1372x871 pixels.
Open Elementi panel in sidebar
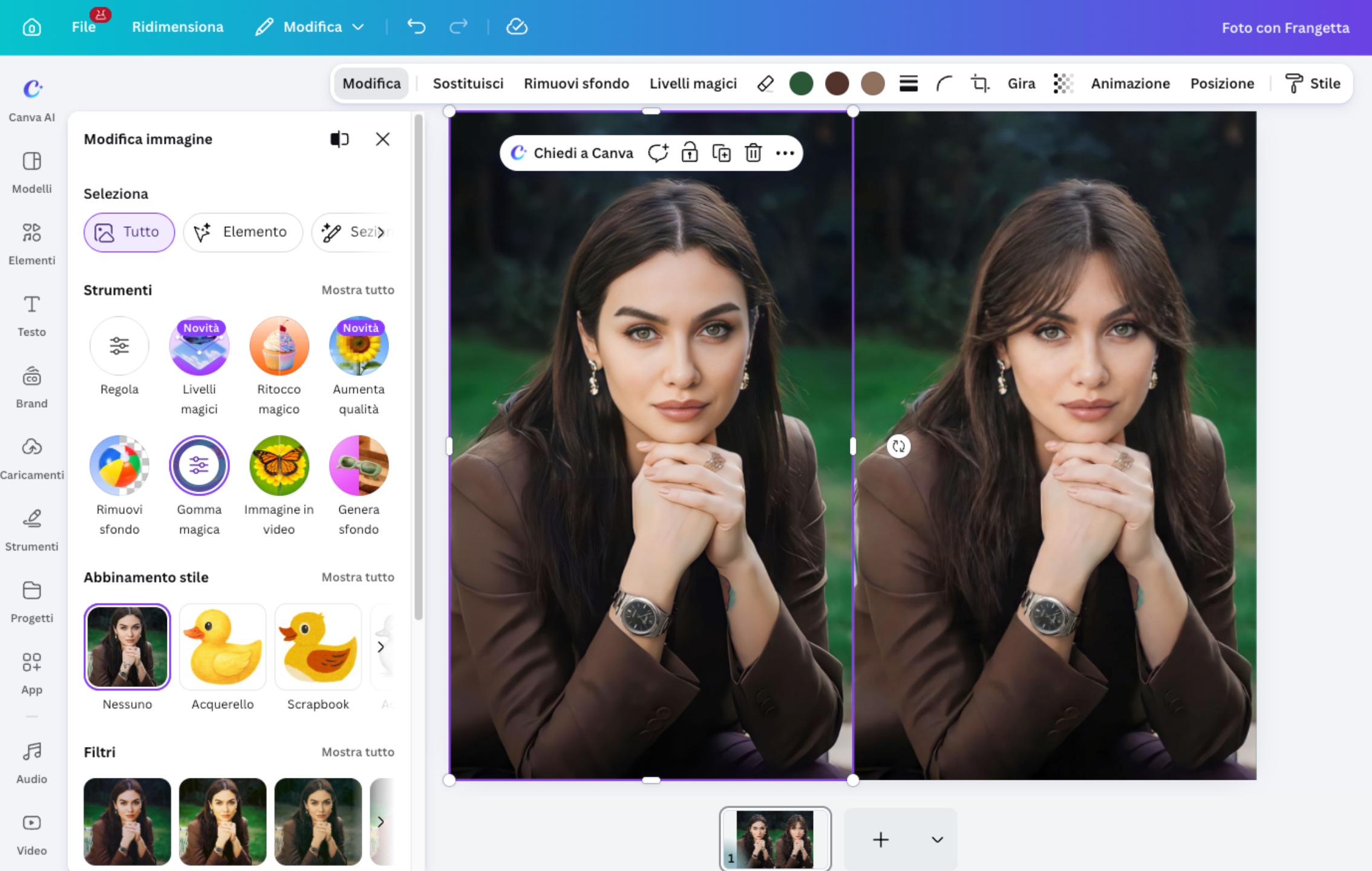click(x=31, y=243)
